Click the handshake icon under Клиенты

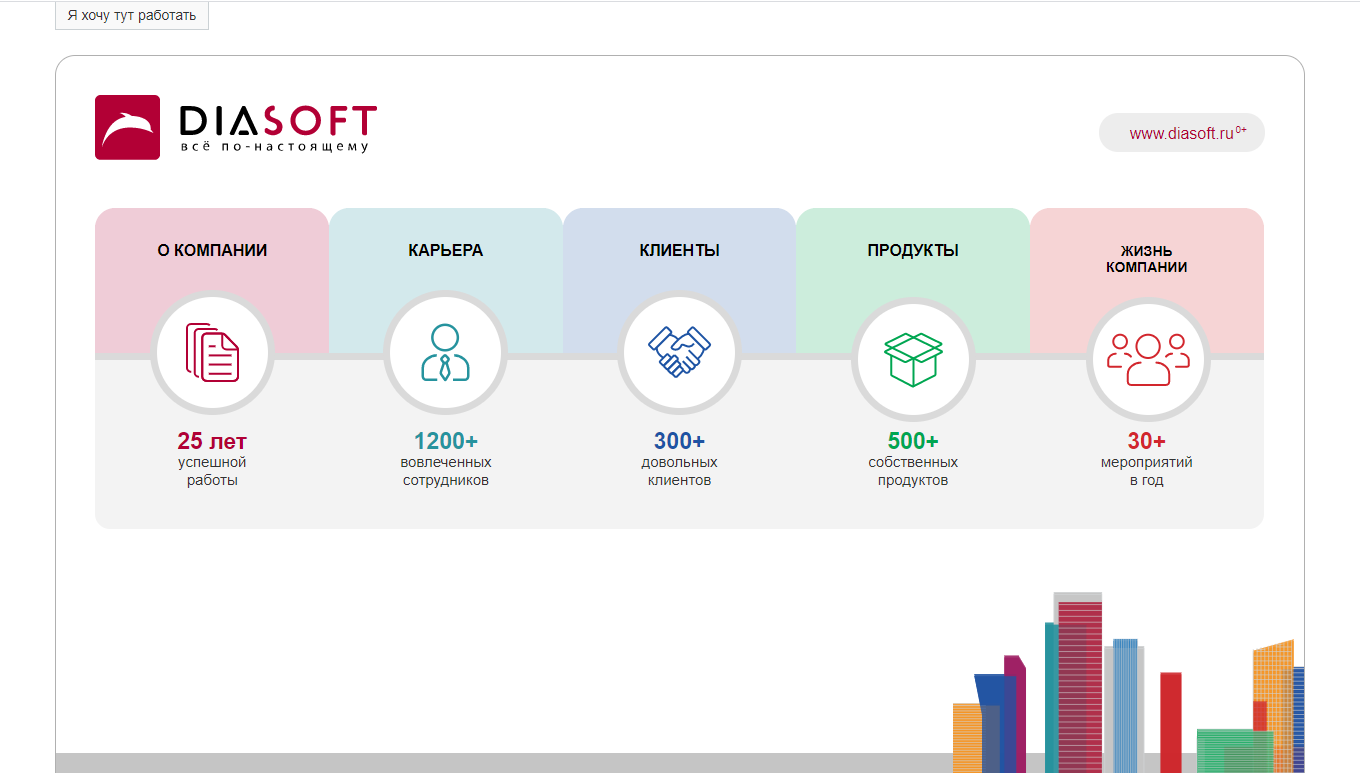[679, 352]
